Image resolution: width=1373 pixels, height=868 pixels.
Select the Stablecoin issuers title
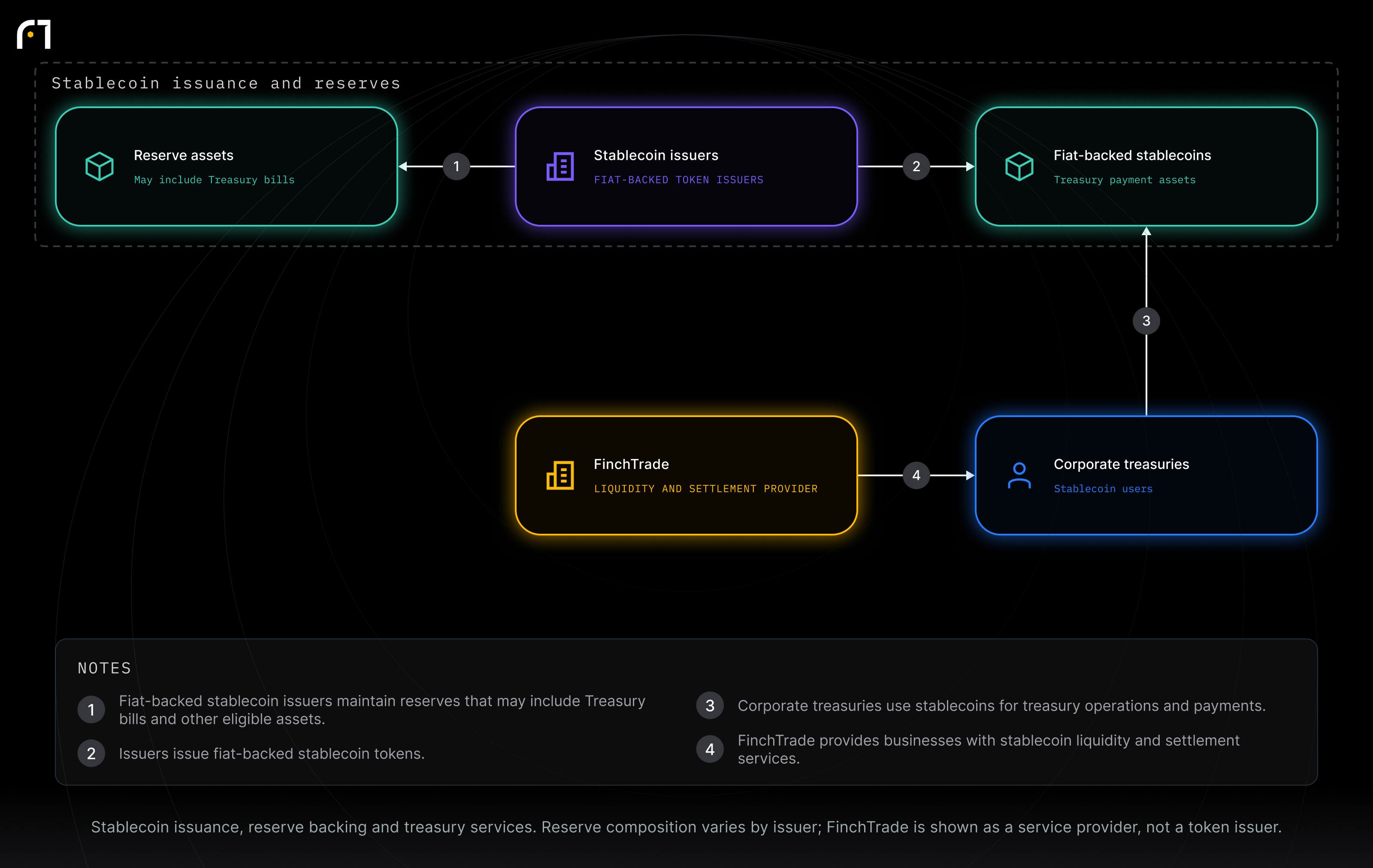tap(656, 155)
